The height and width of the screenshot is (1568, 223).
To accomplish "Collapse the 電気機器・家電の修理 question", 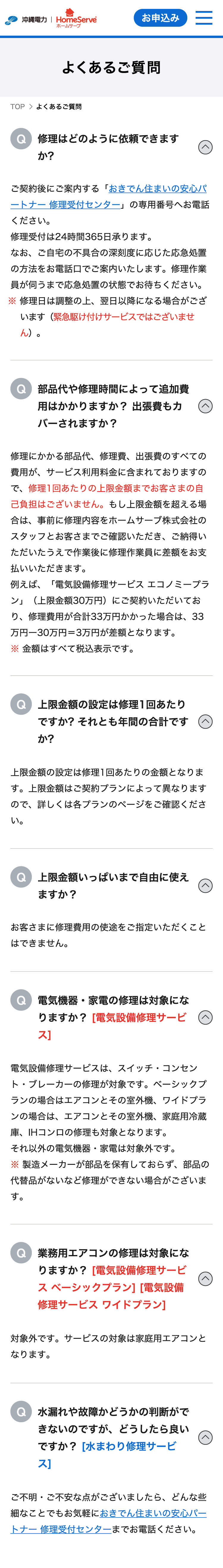I will click(205, 1017).
